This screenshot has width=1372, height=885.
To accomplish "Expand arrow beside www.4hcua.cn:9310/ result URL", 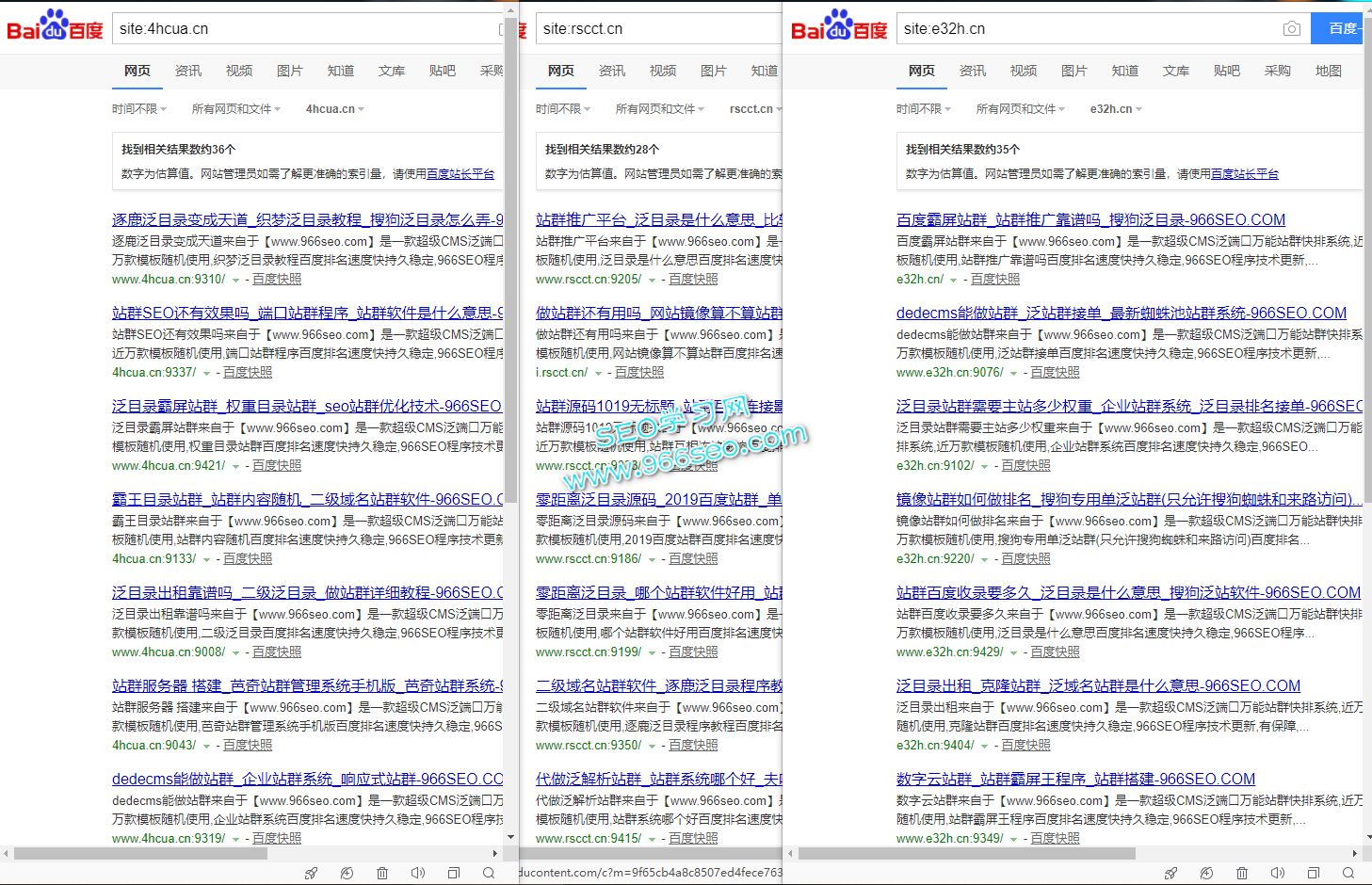I will (x=234, y=281).
